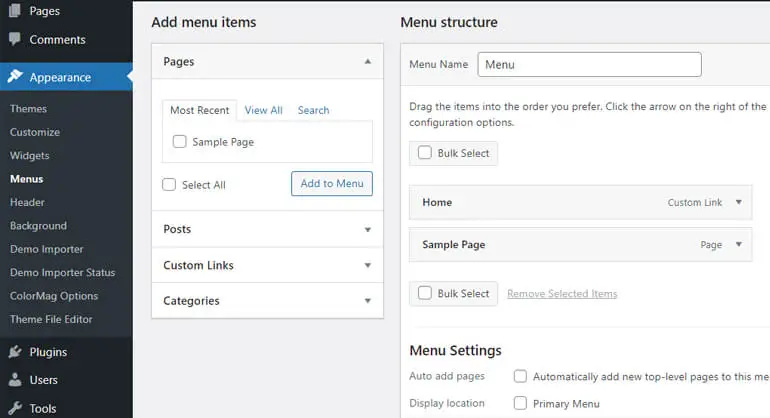Click the Tools wrench icon

pyautogui.click(x=15, y=408)
